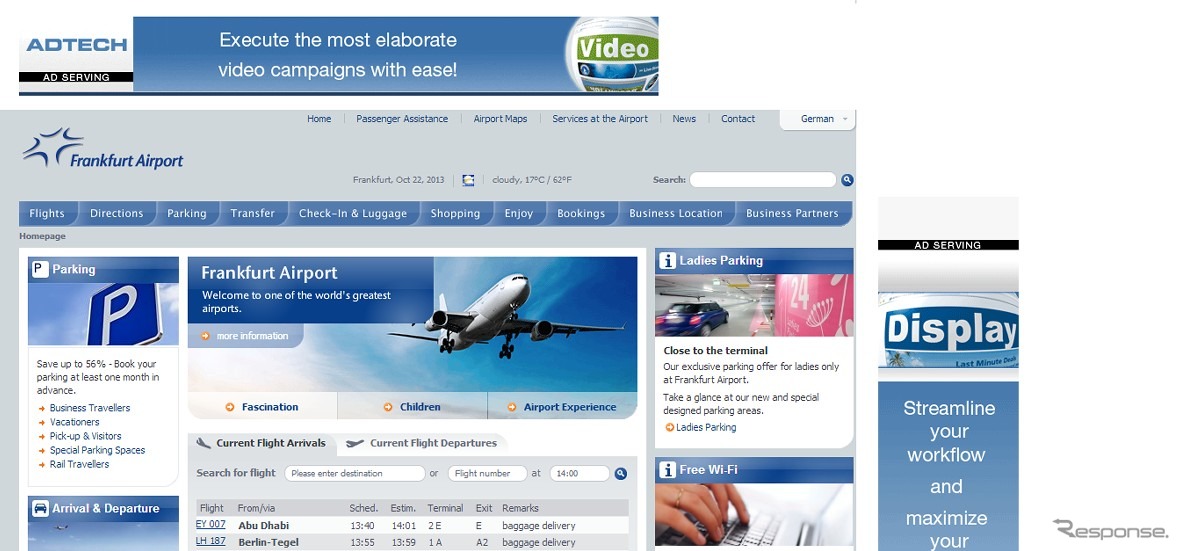Open flight LH 187 details
The image size is (1180, 551).
click(211, 541)
